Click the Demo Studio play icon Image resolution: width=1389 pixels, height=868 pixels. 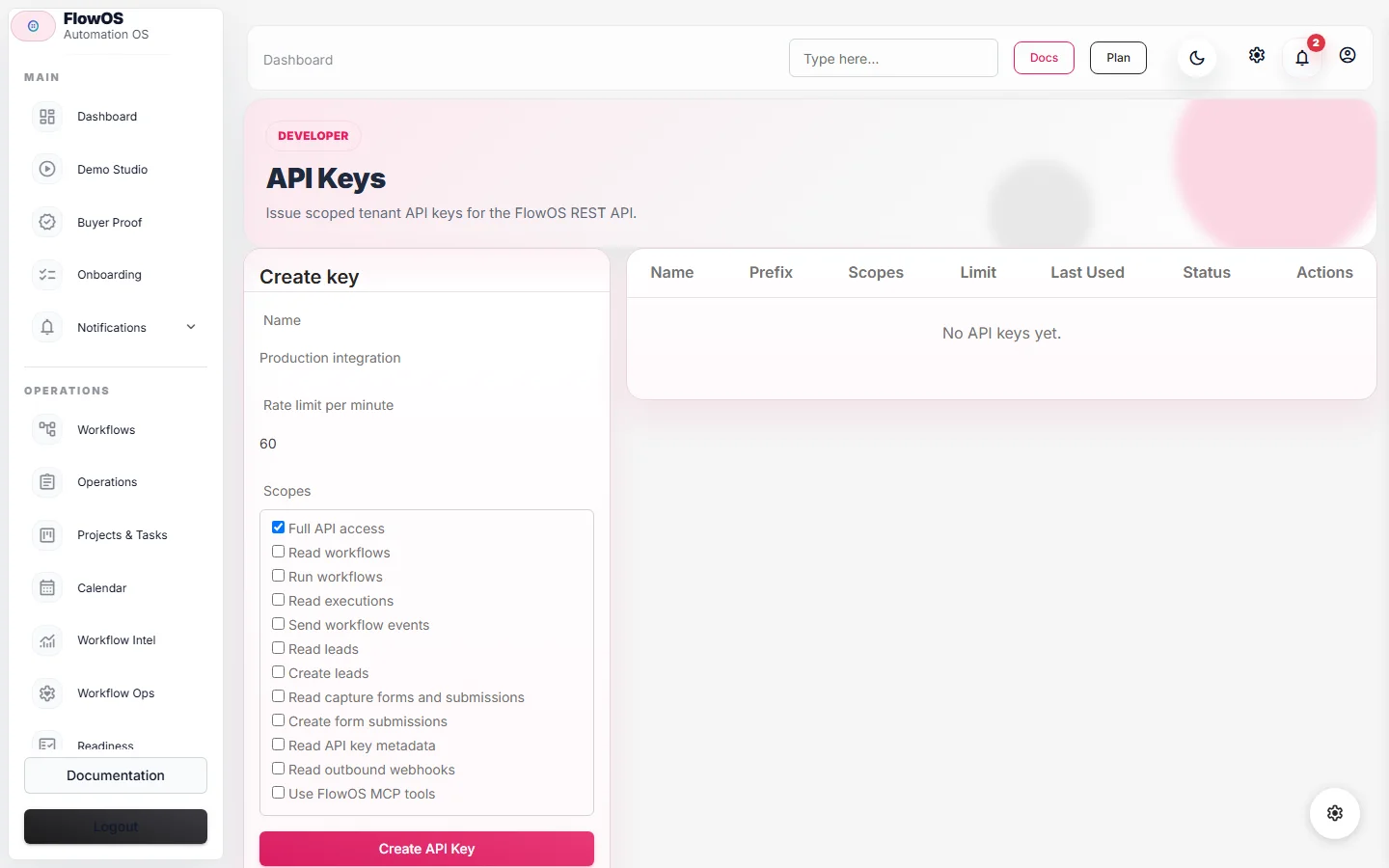point(47,169)
